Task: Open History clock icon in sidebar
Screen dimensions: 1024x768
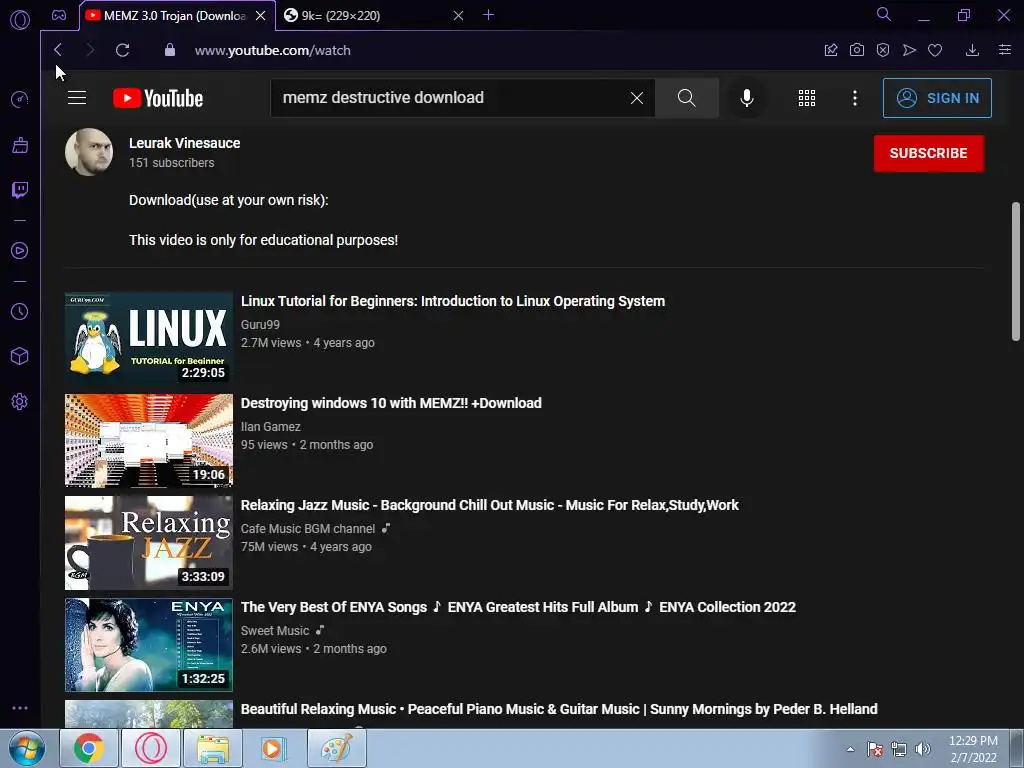Action: 20,312
